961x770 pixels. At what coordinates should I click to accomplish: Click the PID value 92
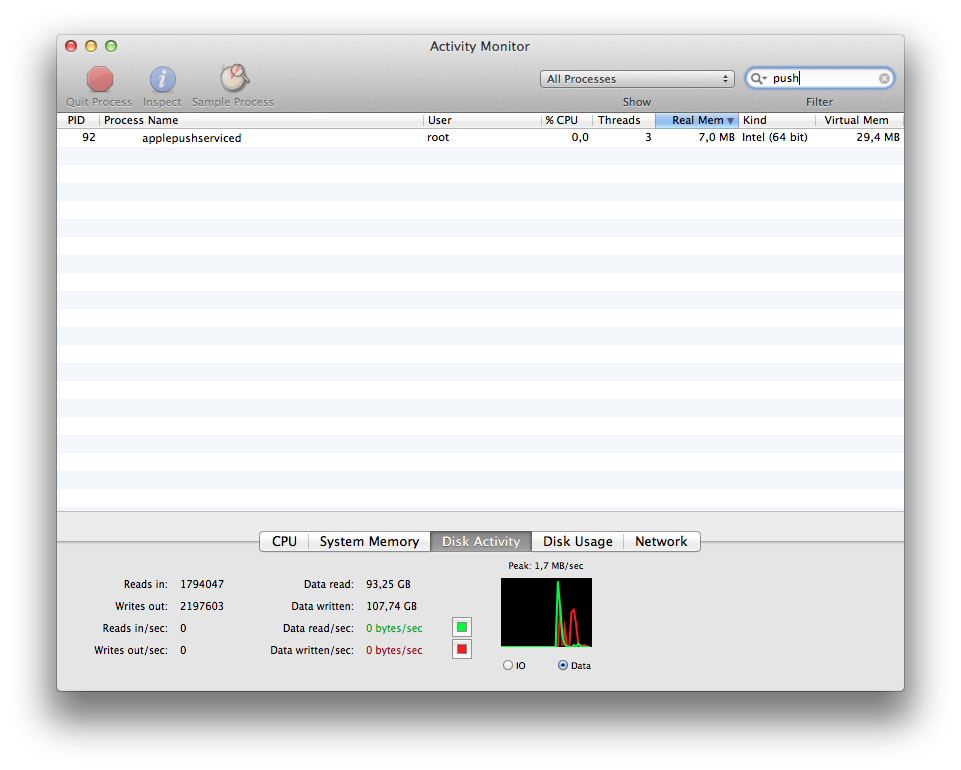(x=89, y=137)
